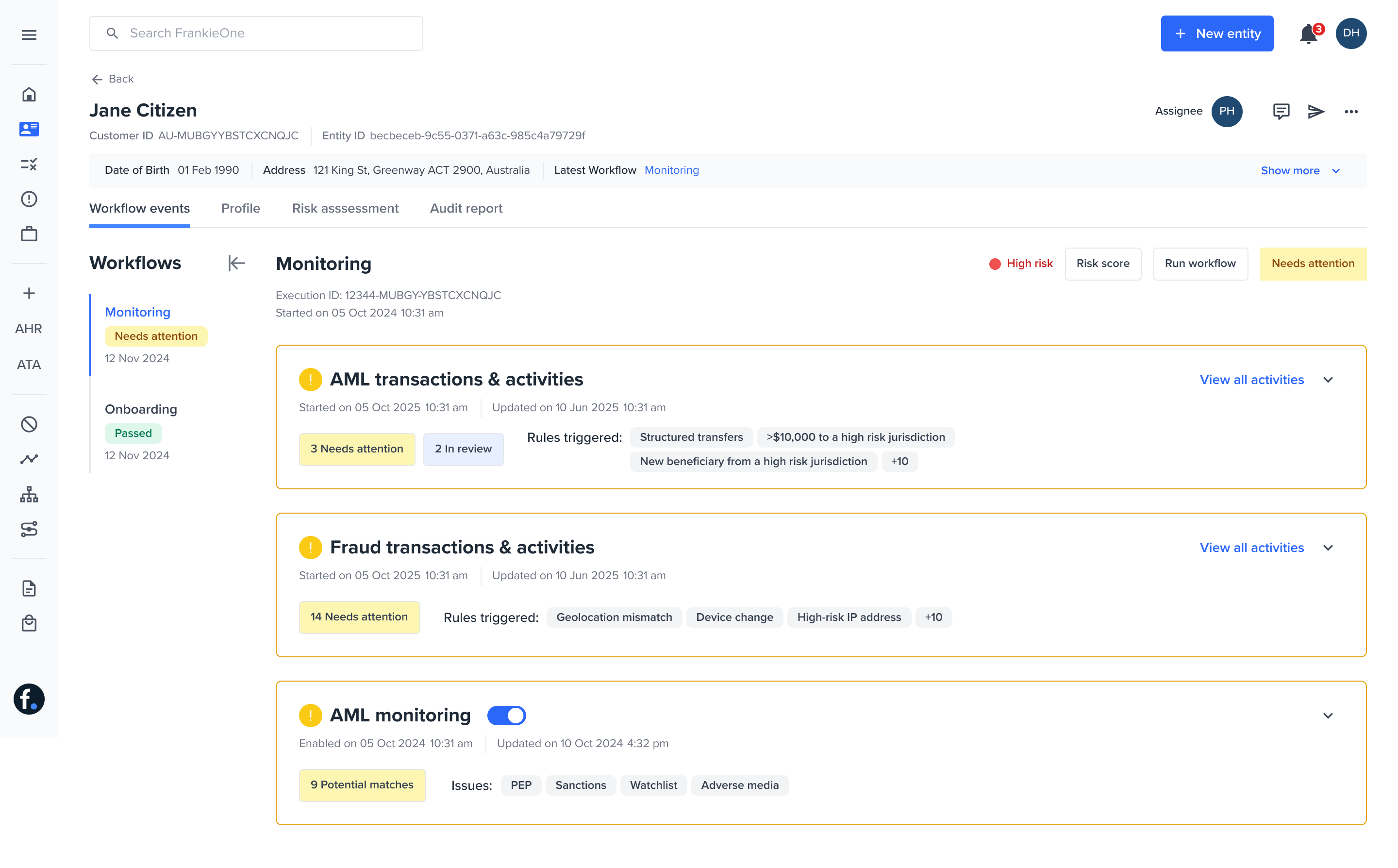Open the three-dots more options menu
The height and width of the screenshot is (868, 1398).
[x=1351, y=111]
